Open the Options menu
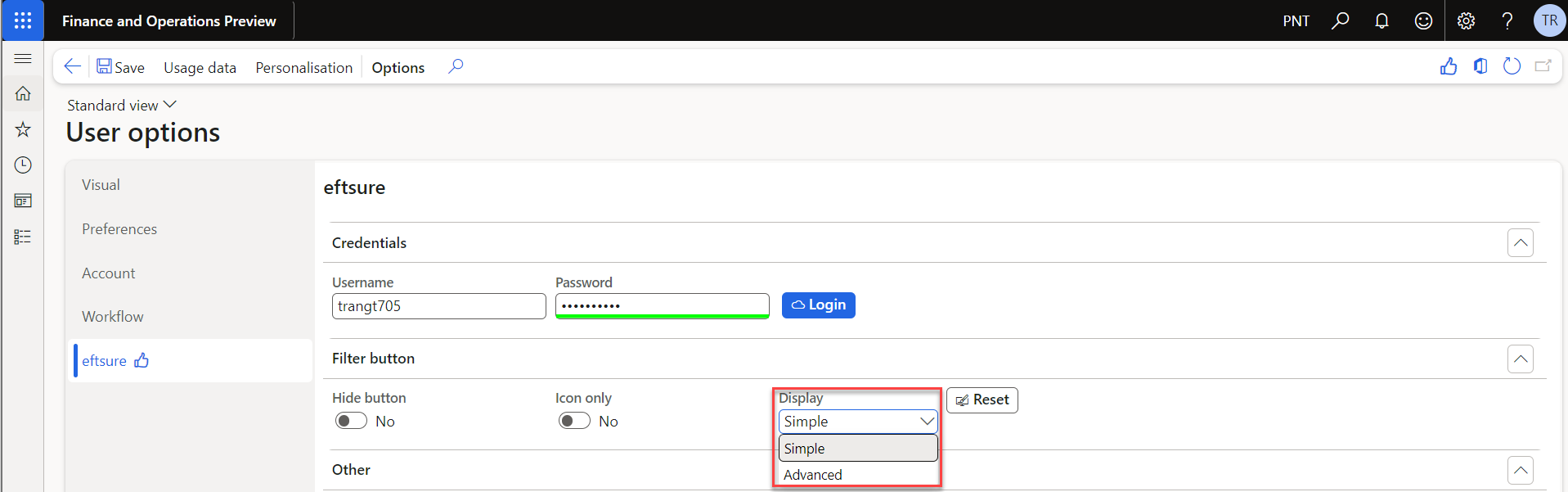Viewport: 1568px width, 492px height. click(x=398, y=67)
